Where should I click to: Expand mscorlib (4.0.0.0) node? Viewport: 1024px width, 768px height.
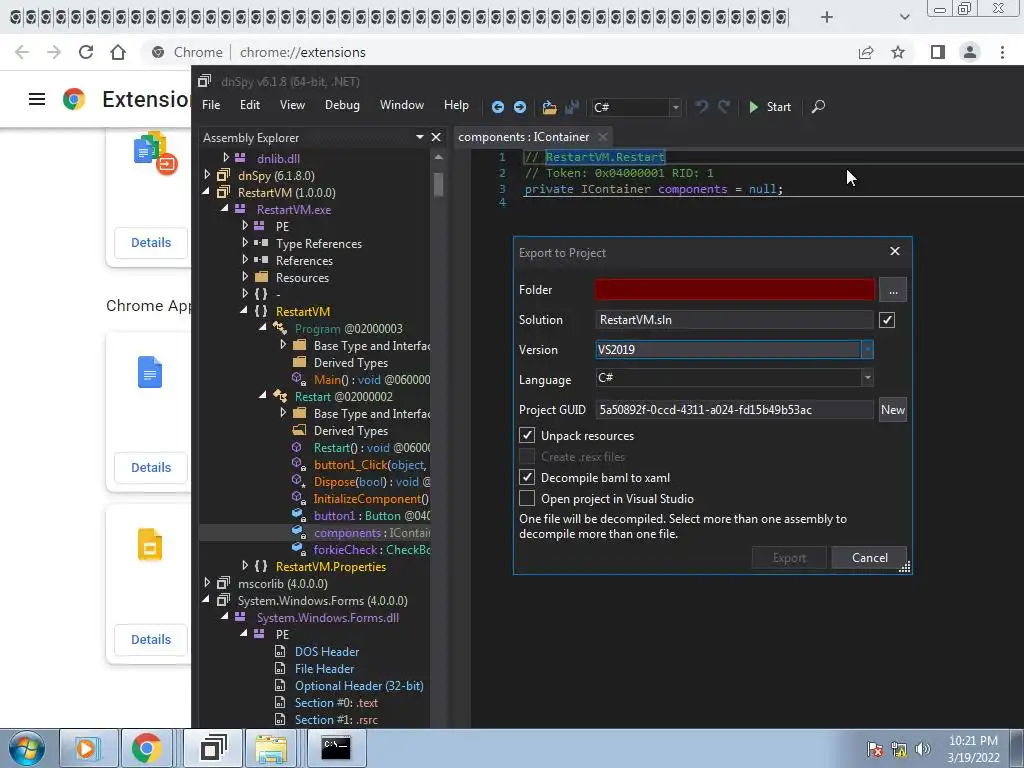[x=207, y=583]
